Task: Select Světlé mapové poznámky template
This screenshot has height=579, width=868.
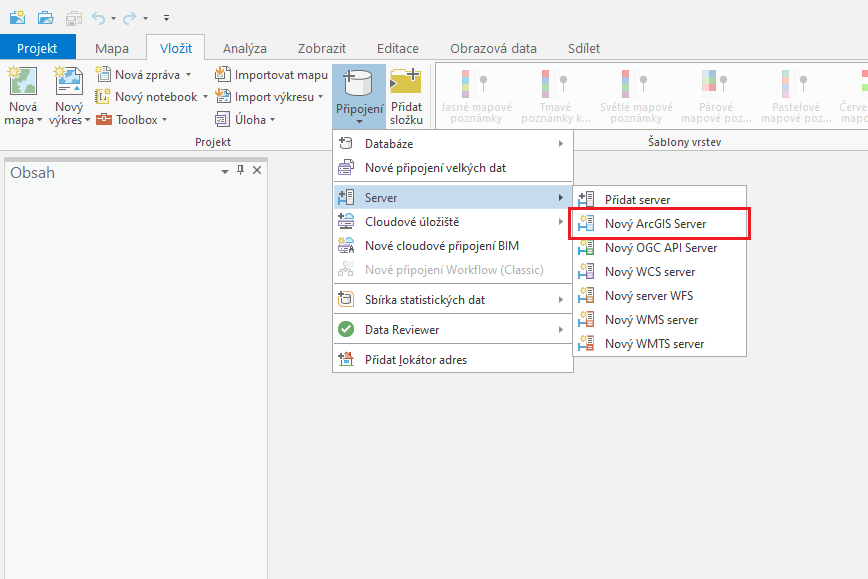Action: click(636, 95)
